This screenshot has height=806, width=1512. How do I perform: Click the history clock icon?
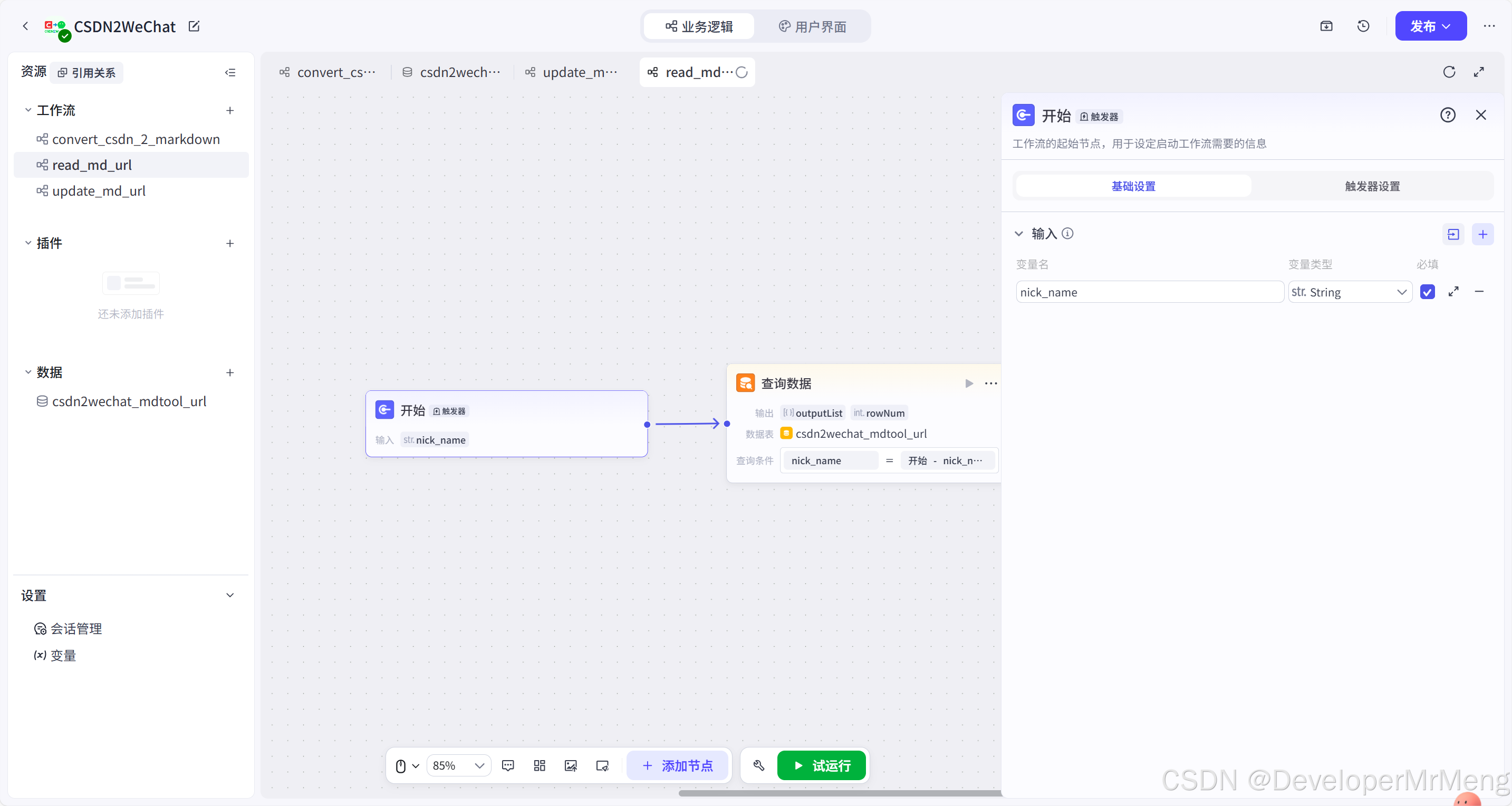(x=1363, y=26)
